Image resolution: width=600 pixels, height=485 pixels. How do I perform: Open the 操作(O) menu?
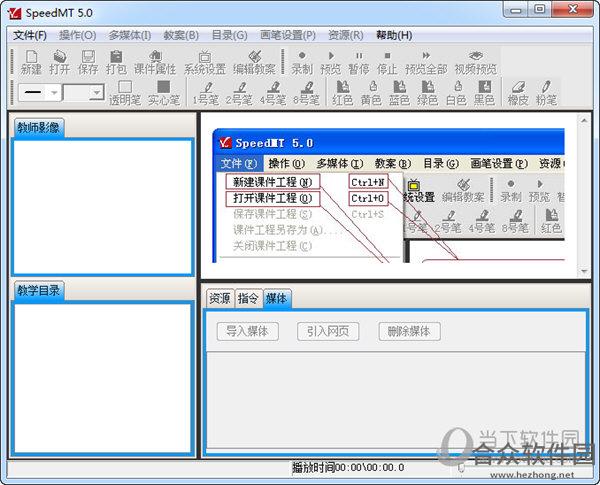tap(77, 36)
